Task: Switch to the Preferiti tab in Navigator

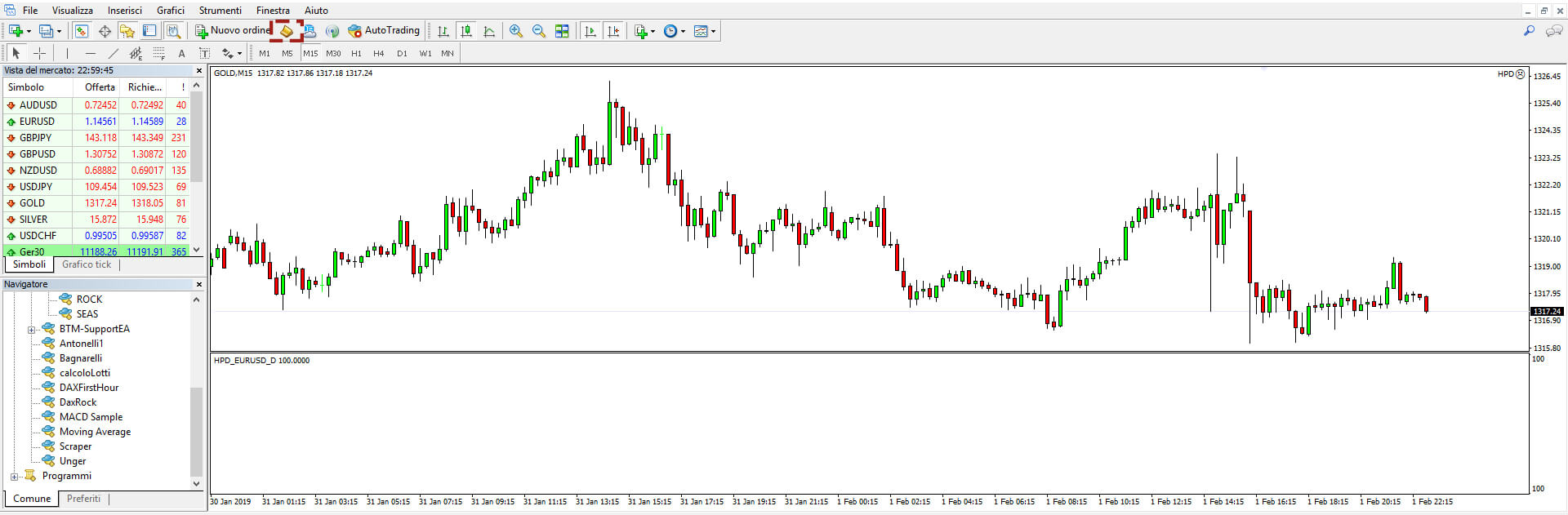Action: point(84,499)
